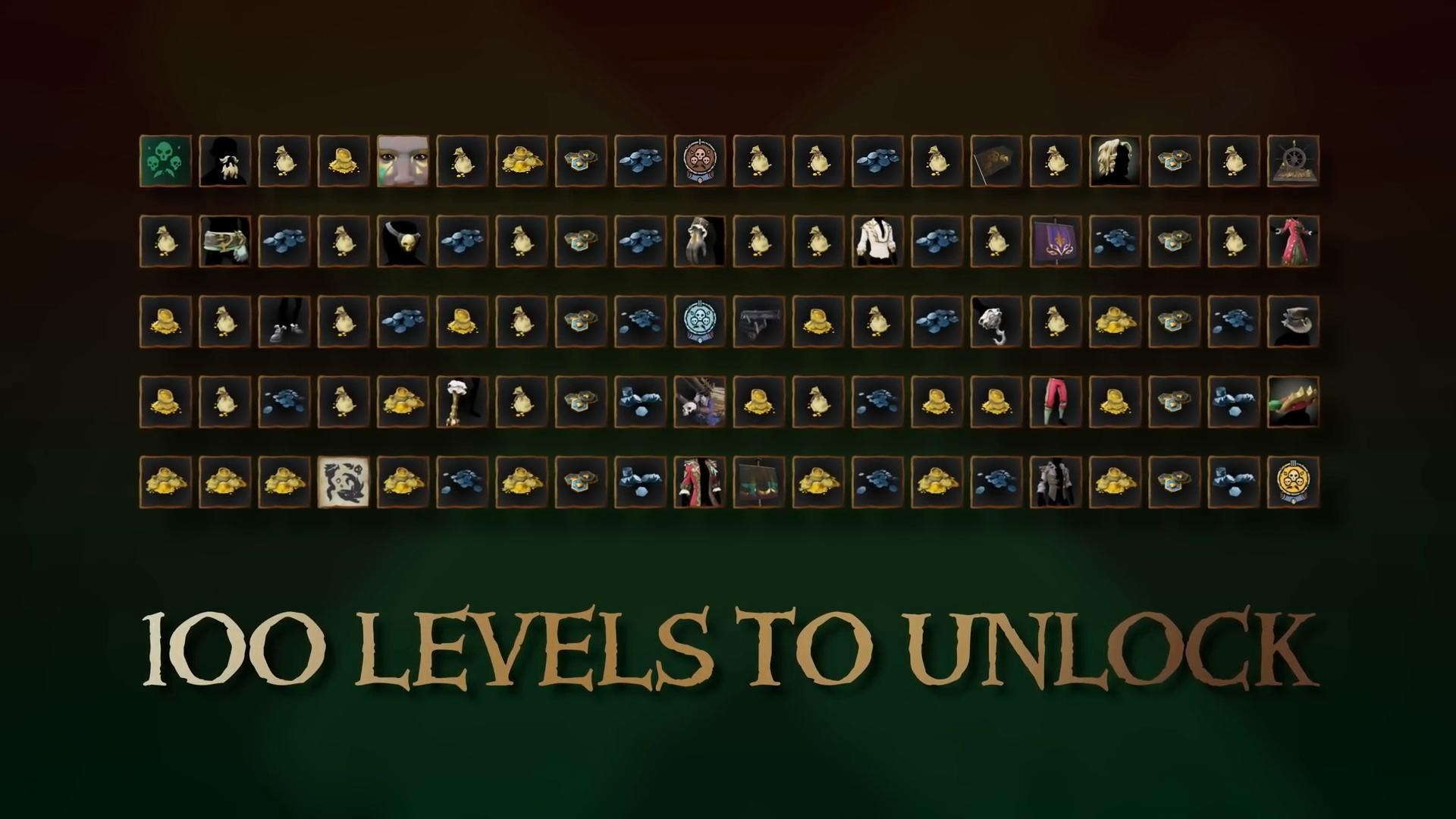The image size is (1456, 819).
Task: Select the green triple-skull emblem tile
Action: click(x=165, y=161)
